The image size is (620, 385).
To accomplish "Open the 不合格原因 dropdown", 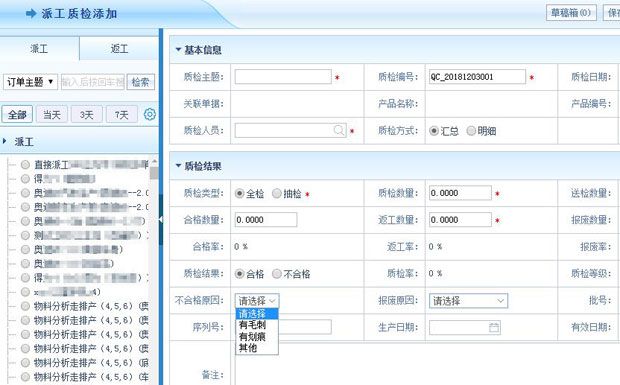I will click(257, 301).
